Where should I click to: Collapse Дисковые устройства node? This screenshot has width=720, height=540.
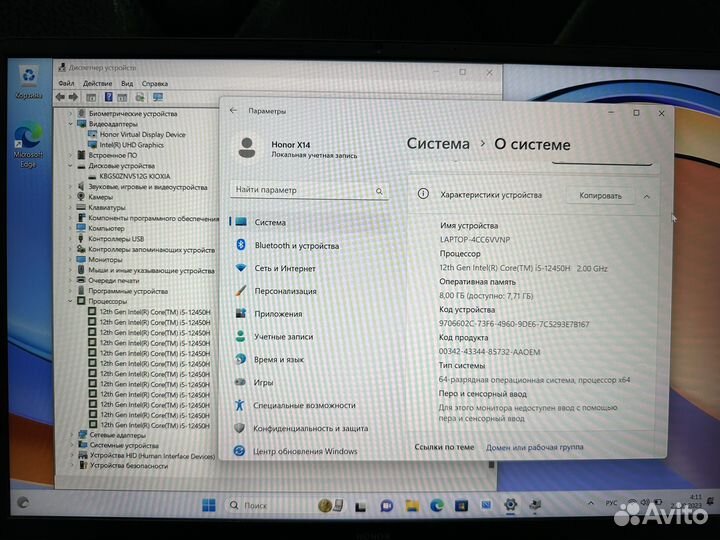pyautogui.click(x=70, y=166)
